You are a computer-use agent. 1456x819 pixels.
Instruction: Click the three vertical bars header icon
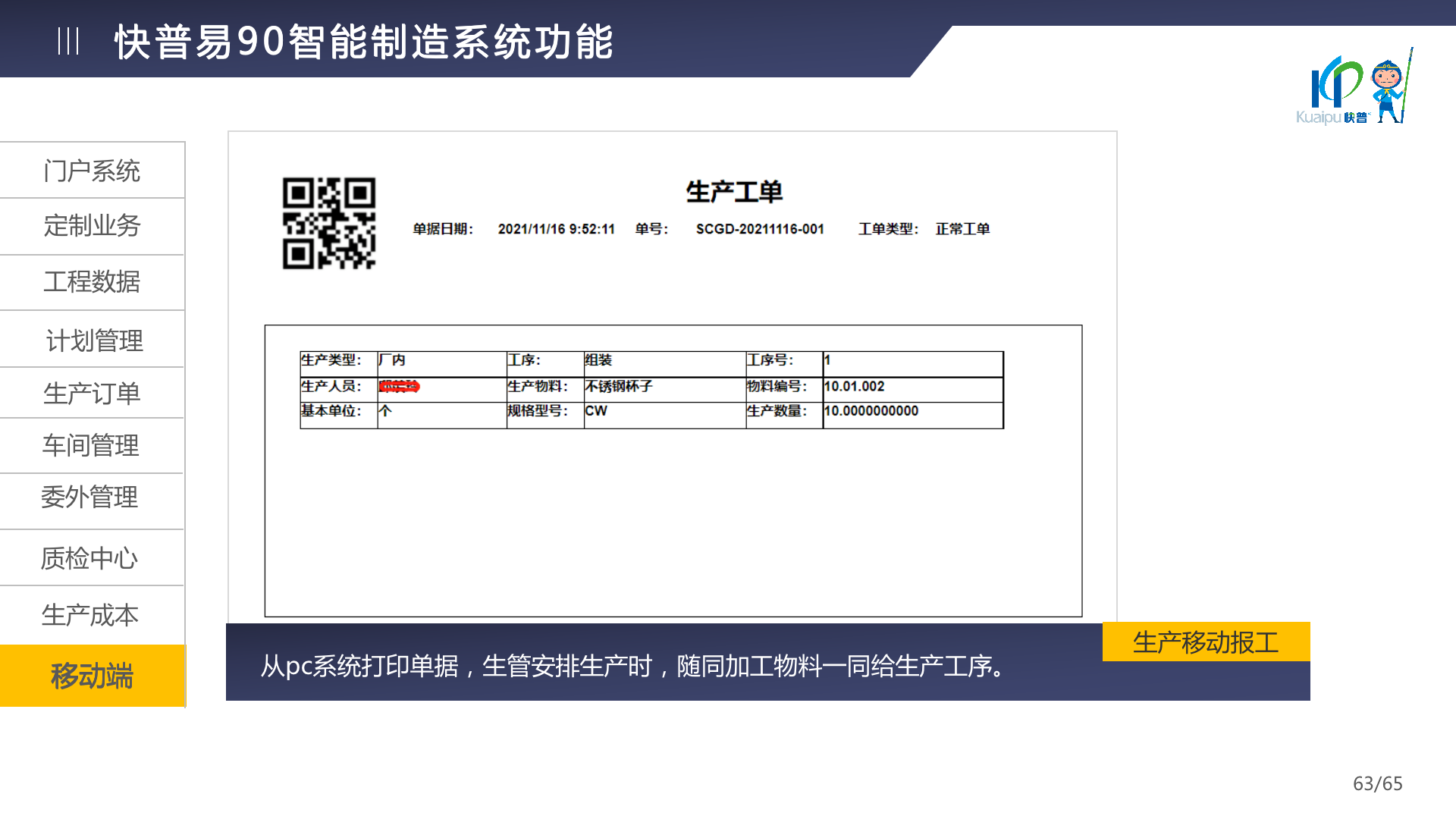[68, 41]
